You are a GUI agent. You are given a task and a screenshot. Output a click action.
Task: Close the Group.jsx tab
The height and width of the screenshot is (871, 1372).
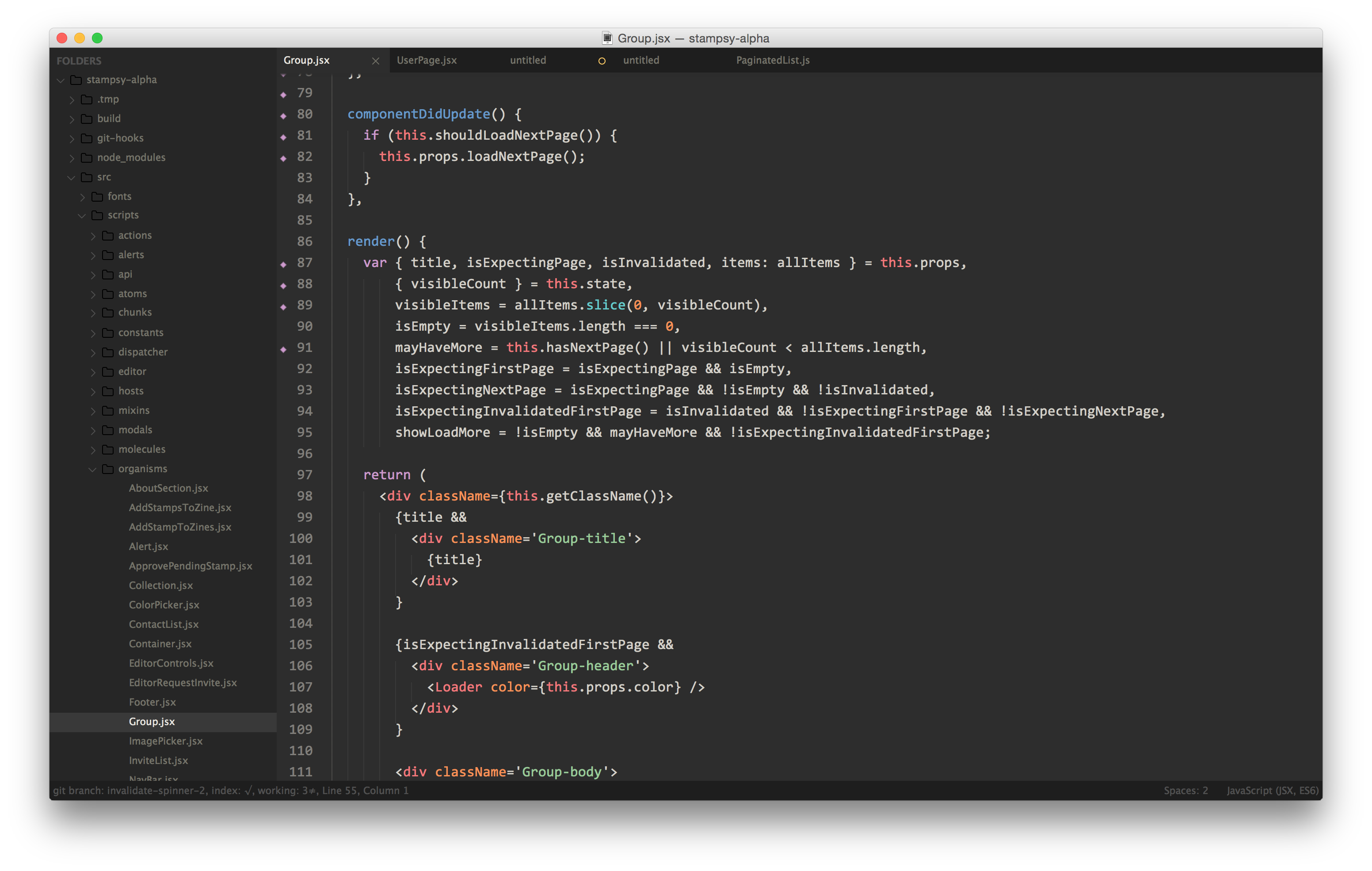click(x=375, y=61)
